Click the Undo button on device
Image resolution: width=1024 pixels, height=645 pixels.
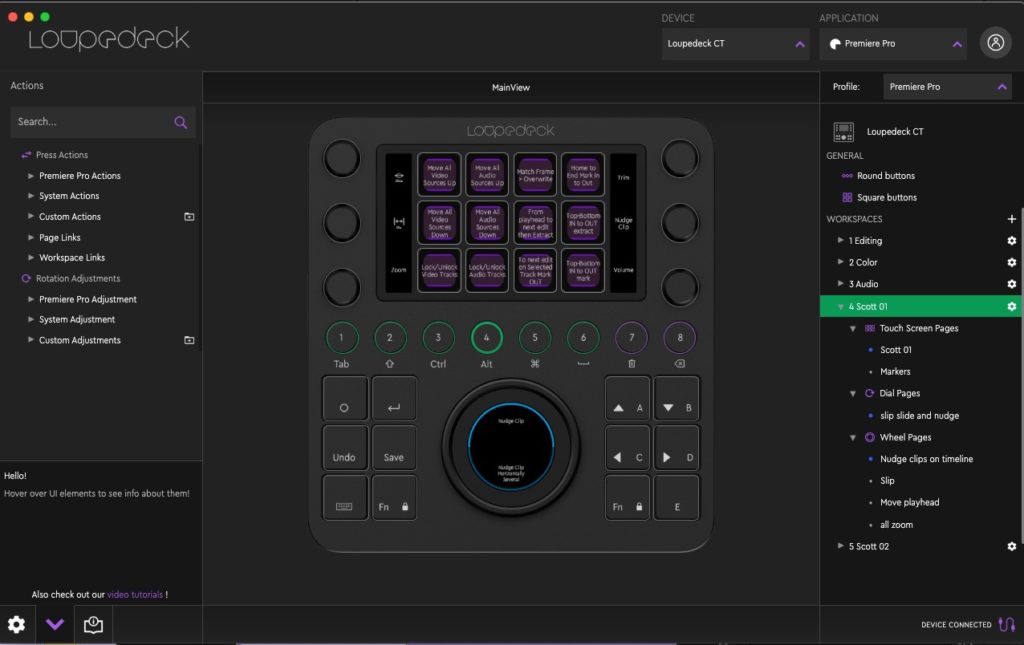(344, 448)
